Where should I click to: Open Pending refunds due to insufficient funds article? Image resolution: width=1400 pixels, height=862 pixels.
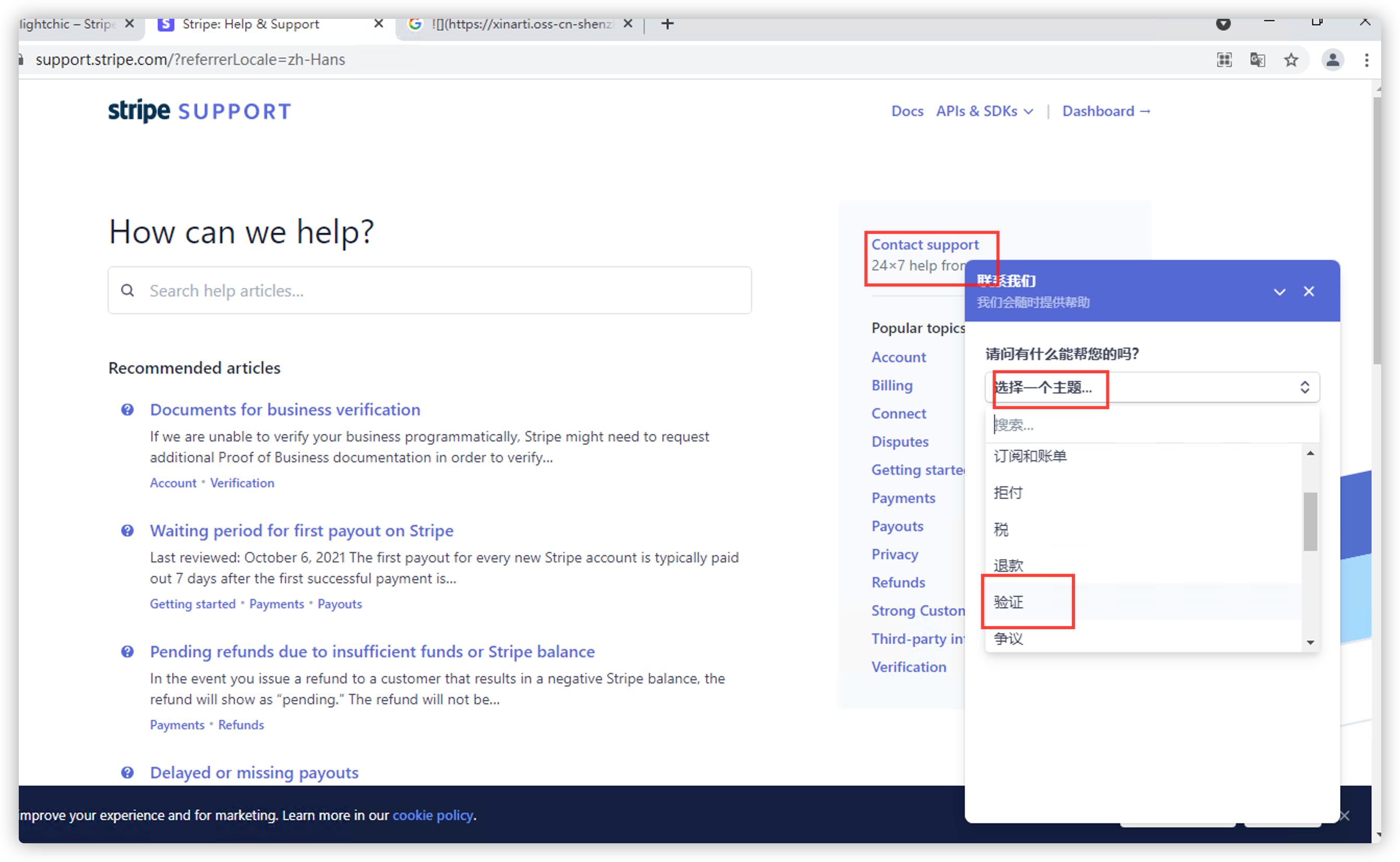point(372,651)
